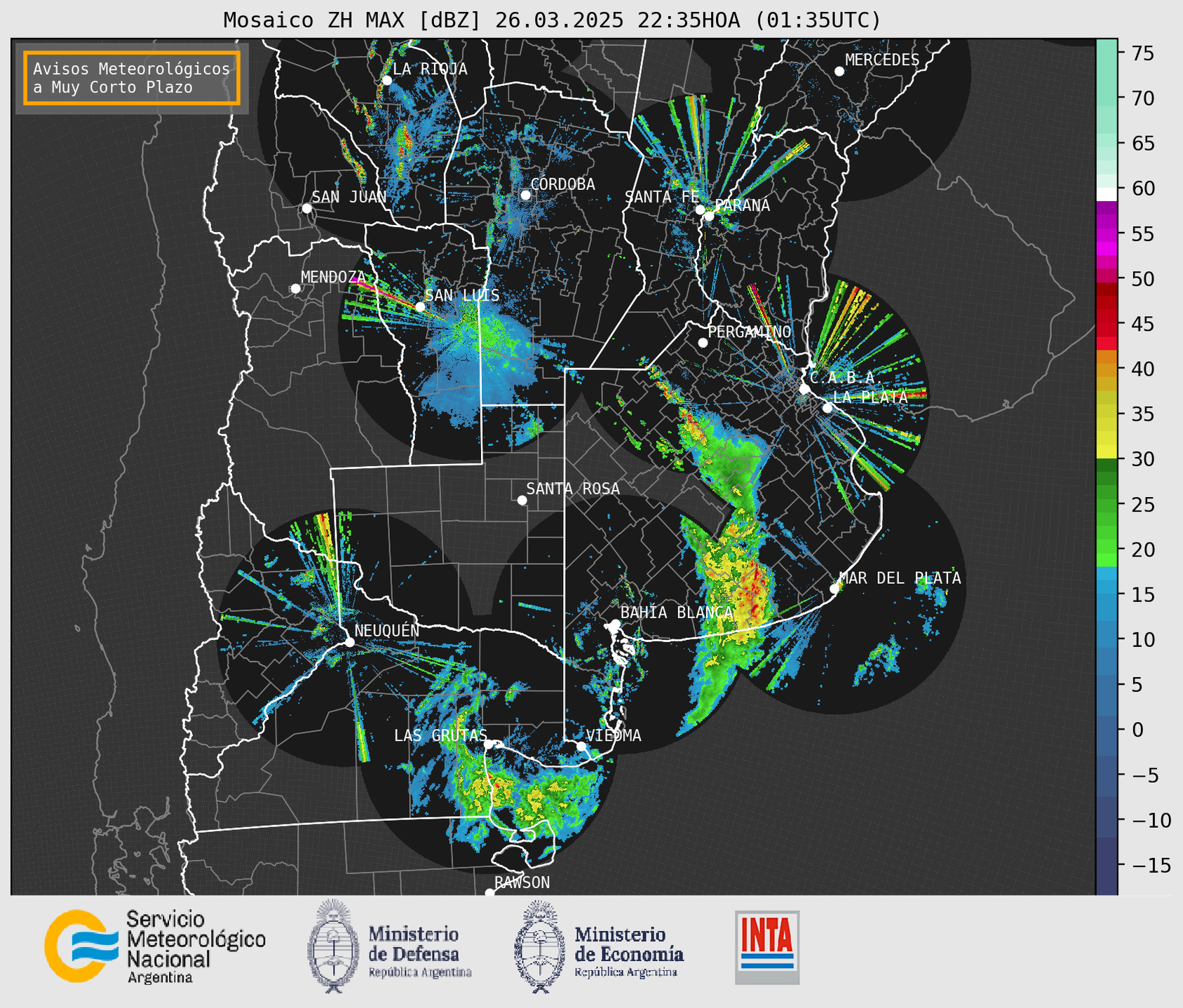Click the San Luis city marker dot
Screen dimensions: 1183x1008
[x=420, y=306]
